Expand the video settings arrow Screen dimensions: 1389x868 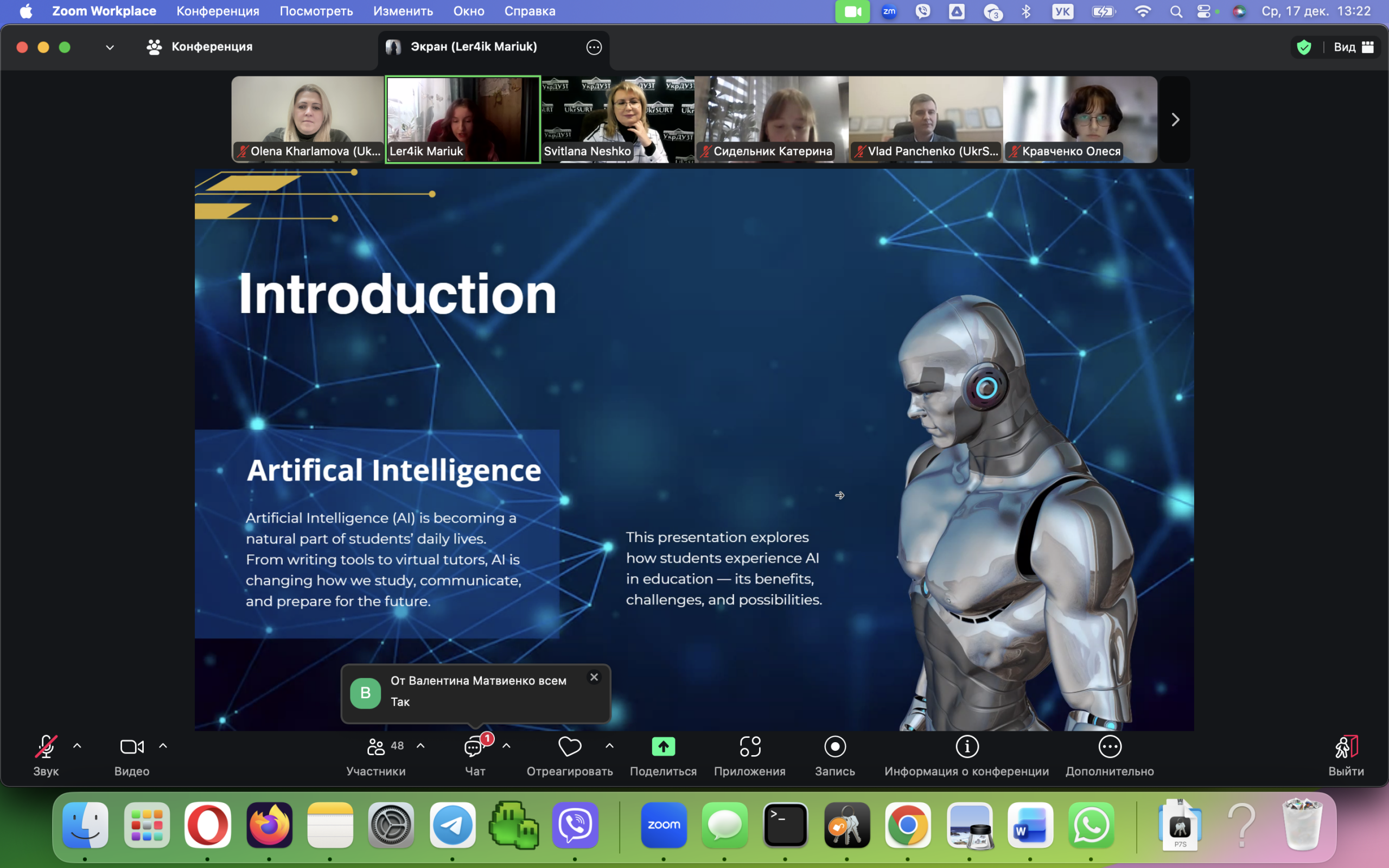(x=163, y=746)
